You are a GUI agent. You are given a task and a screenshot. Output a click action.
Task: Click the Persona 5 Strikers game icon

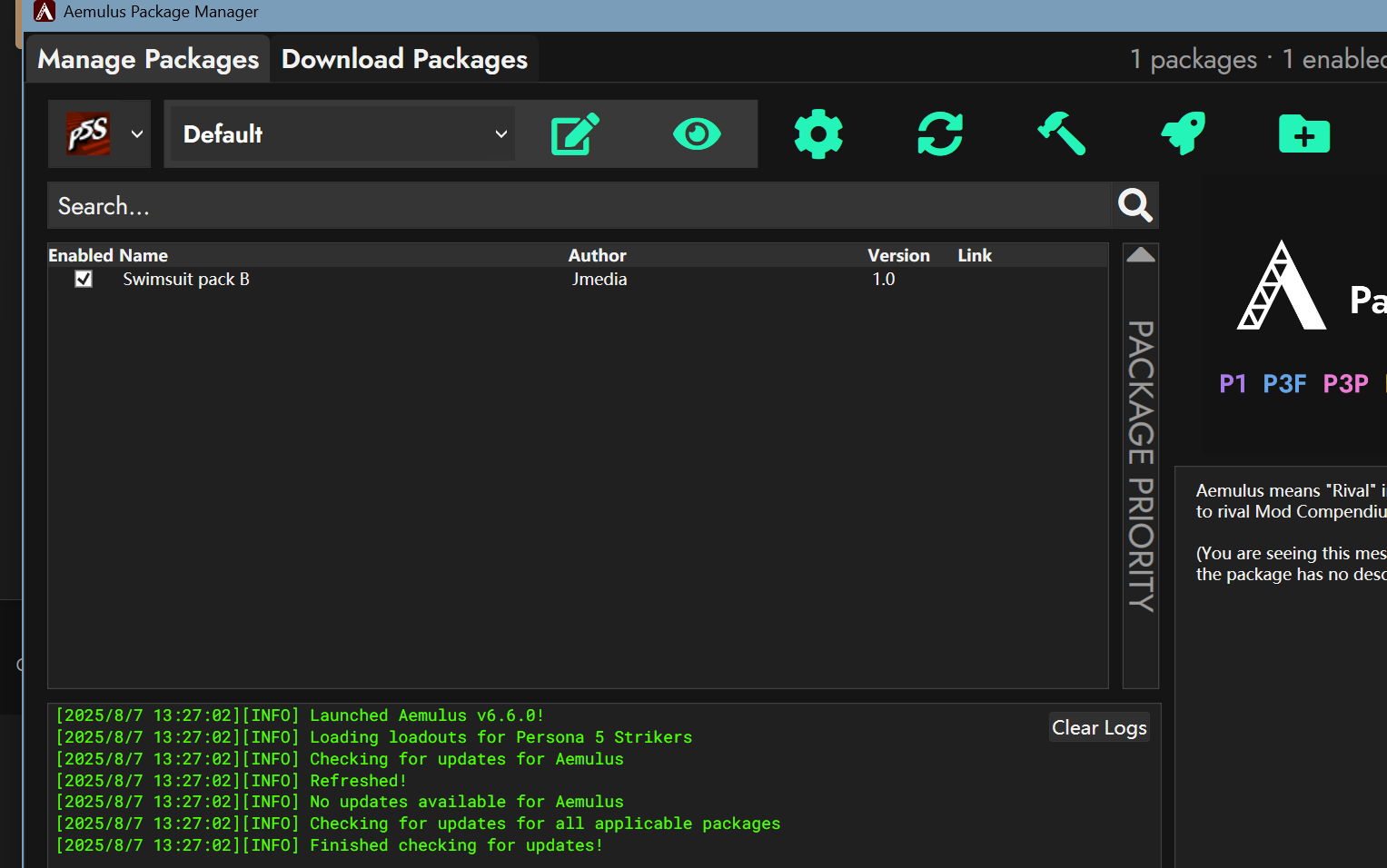[x=88, y=134]
